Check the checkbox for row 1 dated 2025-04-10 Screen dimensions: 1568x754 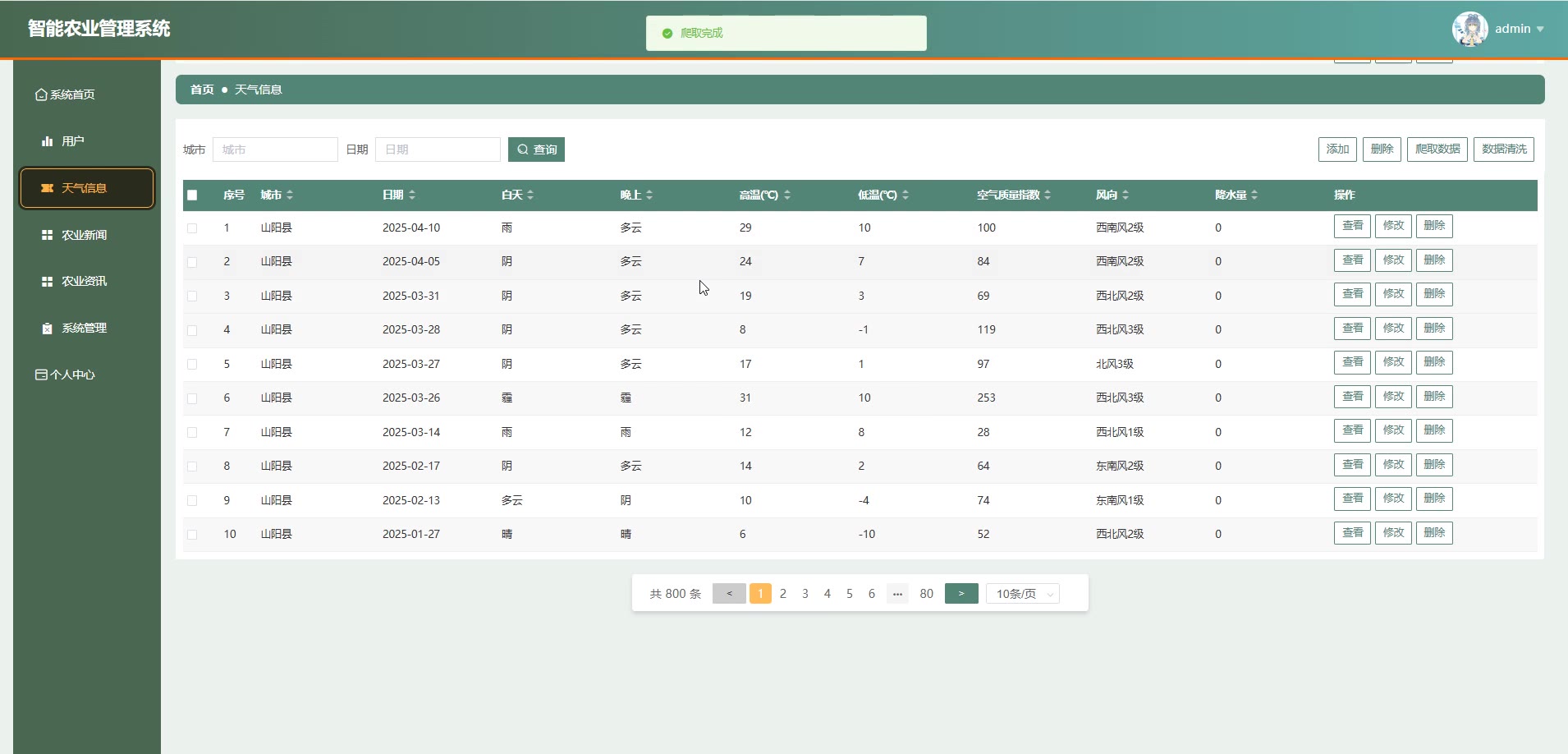coord(192,228)
